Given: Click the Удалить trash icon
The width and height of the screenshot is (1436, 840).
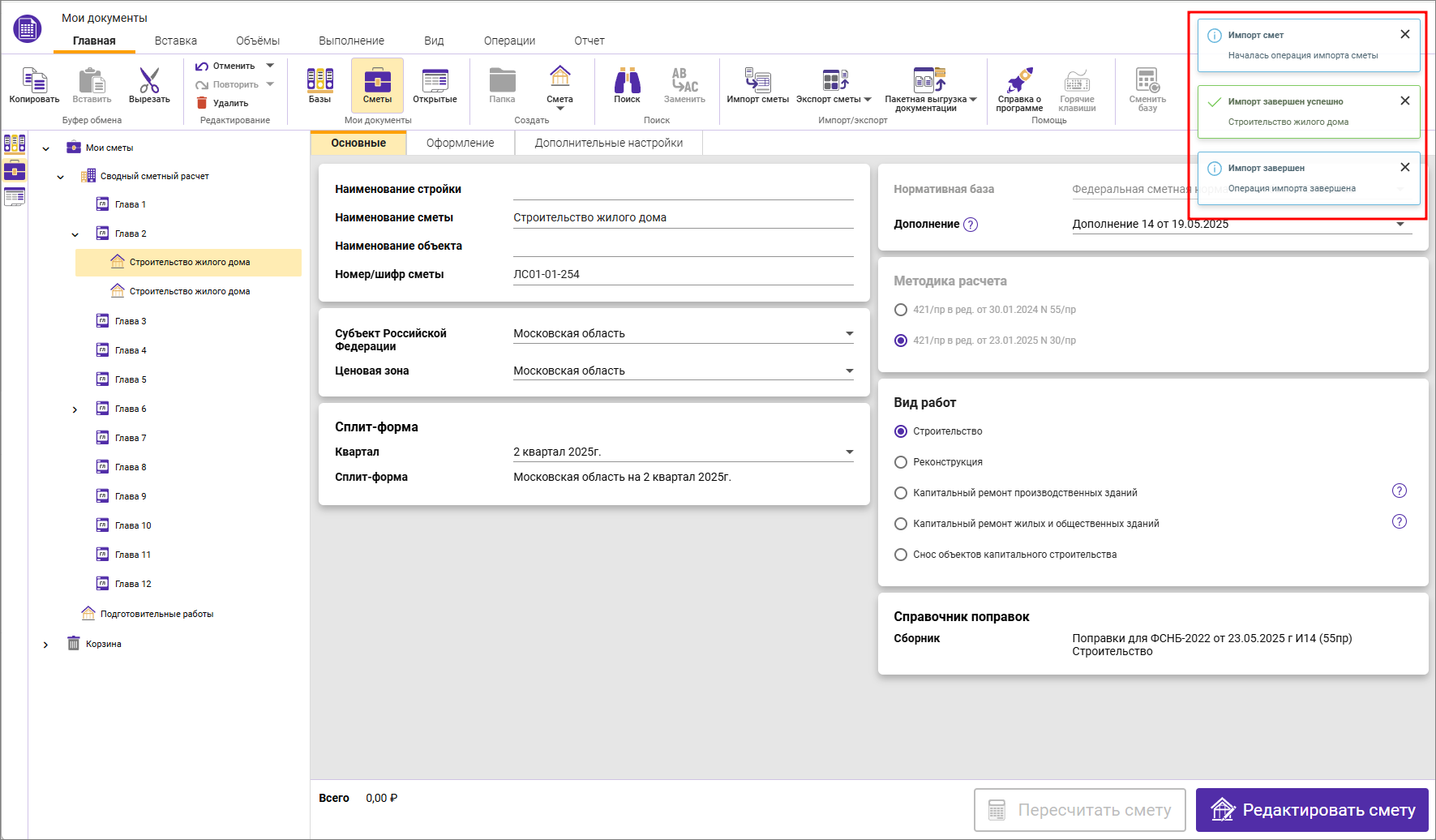Looking at the screenshot, I should pos(203,103).
